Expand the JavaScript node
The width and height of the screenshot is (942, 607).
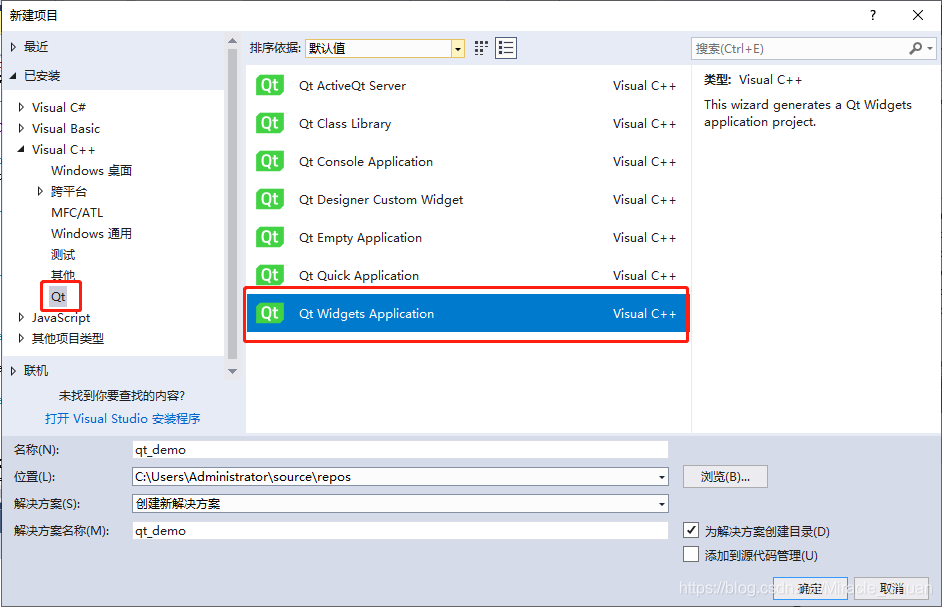pos(22,317)
